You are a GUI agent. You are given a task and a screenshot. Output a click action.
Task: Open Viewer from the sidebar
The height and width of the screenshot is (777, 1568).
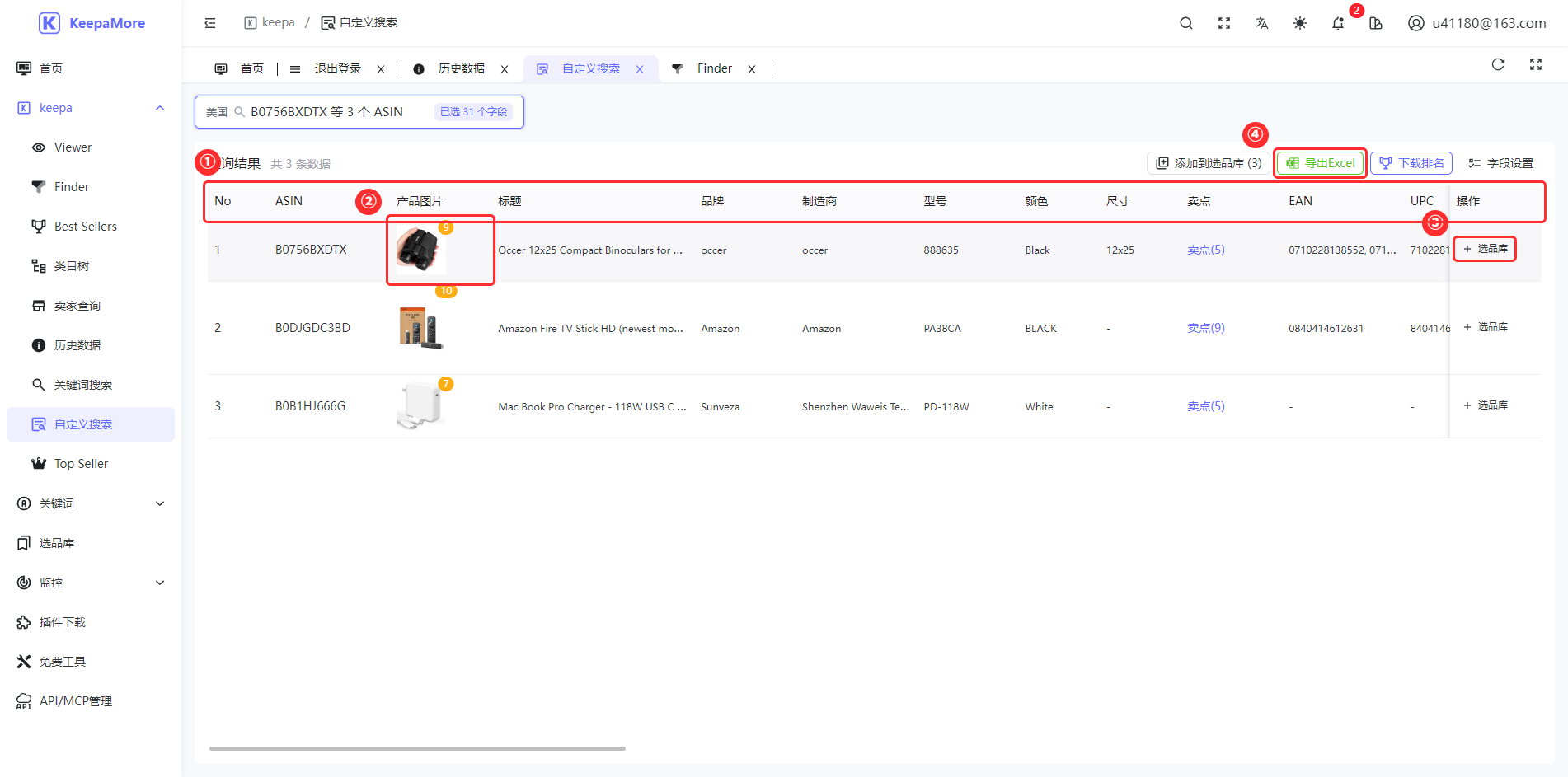tap(91, 147)
